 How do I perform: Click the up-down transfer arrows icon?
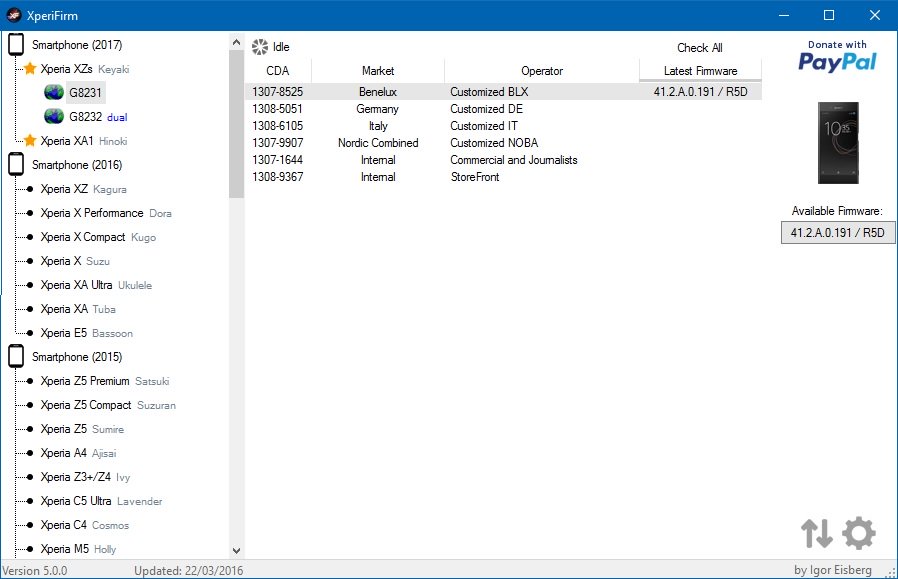pos(817,533)
